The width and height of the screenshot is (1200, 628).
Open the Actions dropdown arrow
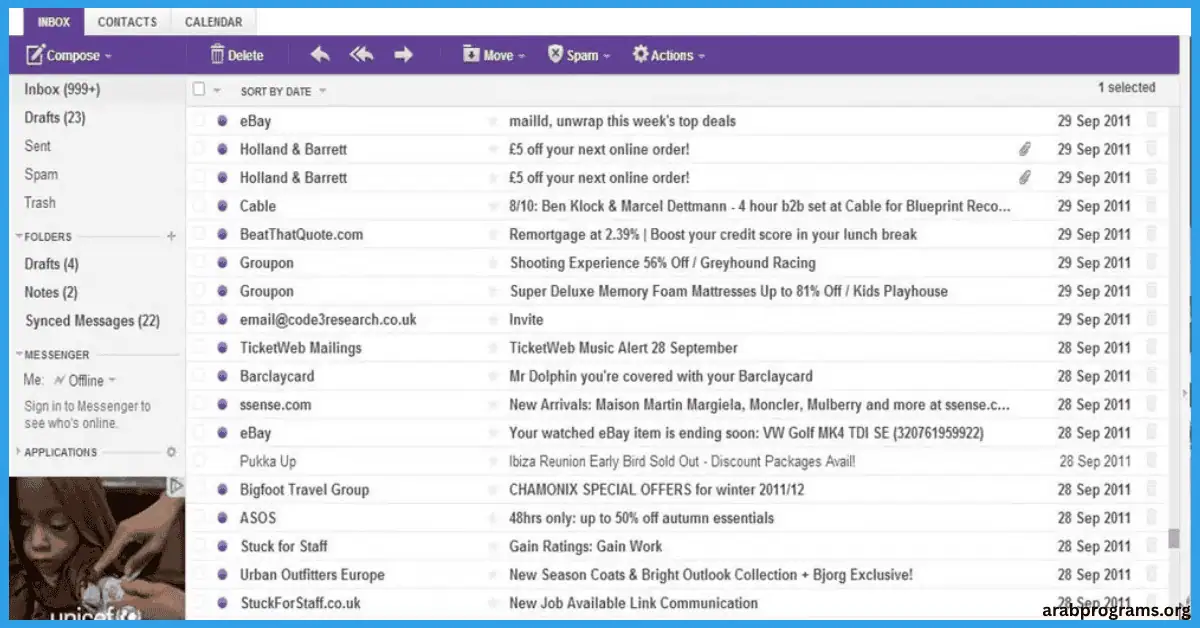(702, 57)
